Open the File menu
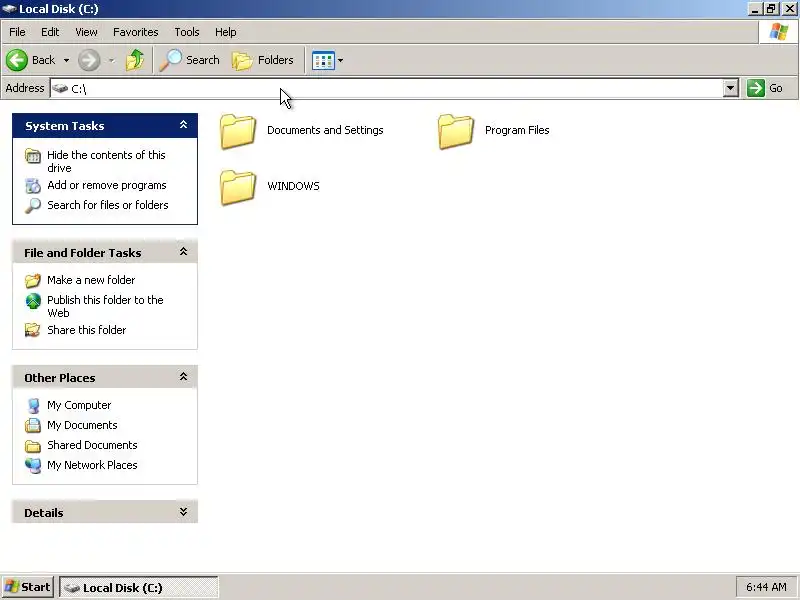Viewport: 800px width, 600px height. tap(17, 32)
